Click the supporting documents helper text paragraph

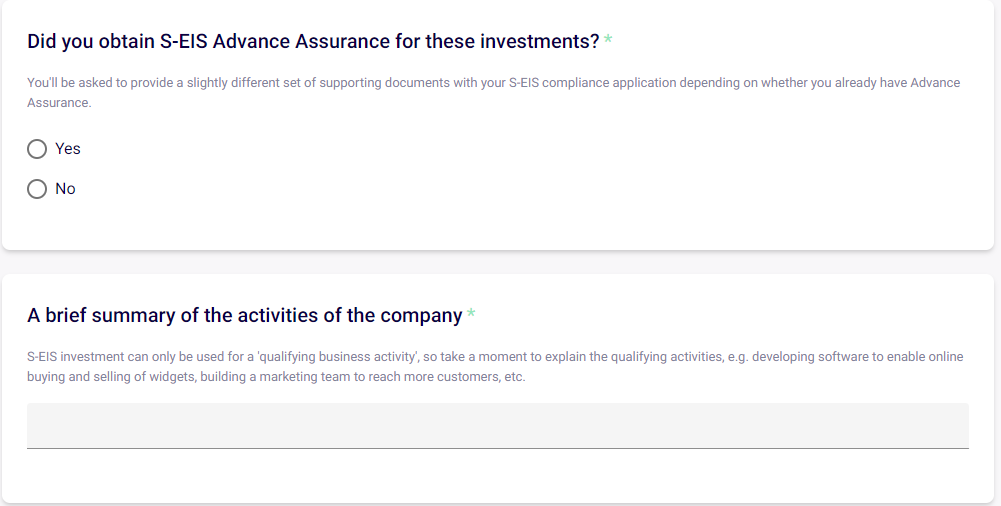pos(493,93)
